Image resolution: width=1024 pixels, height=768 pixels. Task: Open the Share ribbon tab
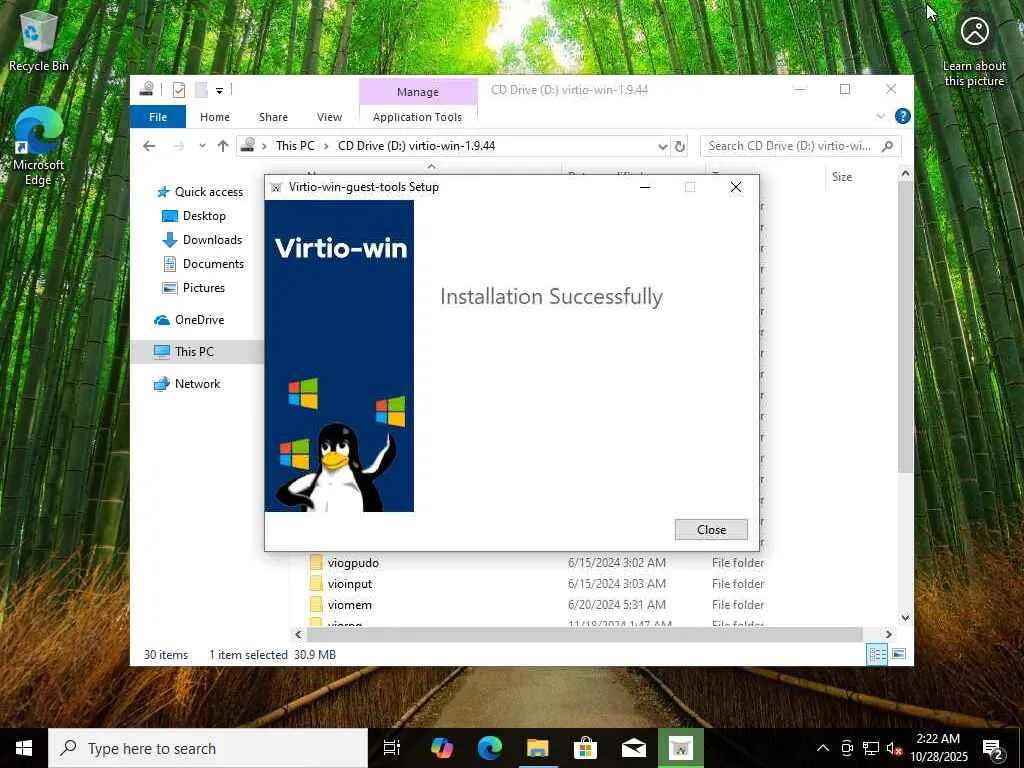[273, 117]
